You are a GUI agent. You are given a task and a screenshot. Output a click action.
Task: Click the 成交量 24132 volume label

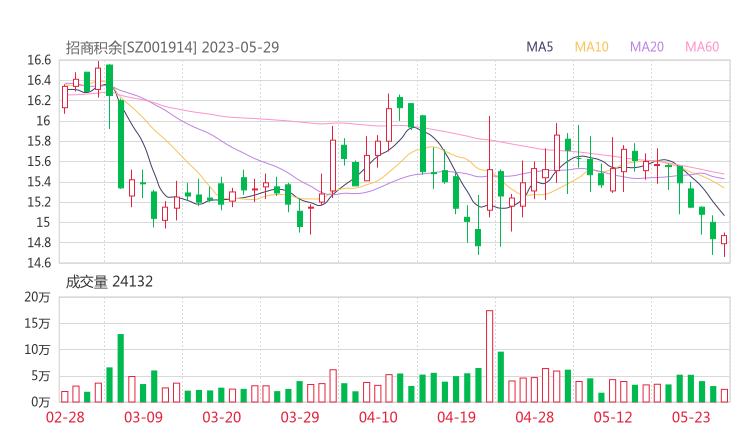[109, 282]
